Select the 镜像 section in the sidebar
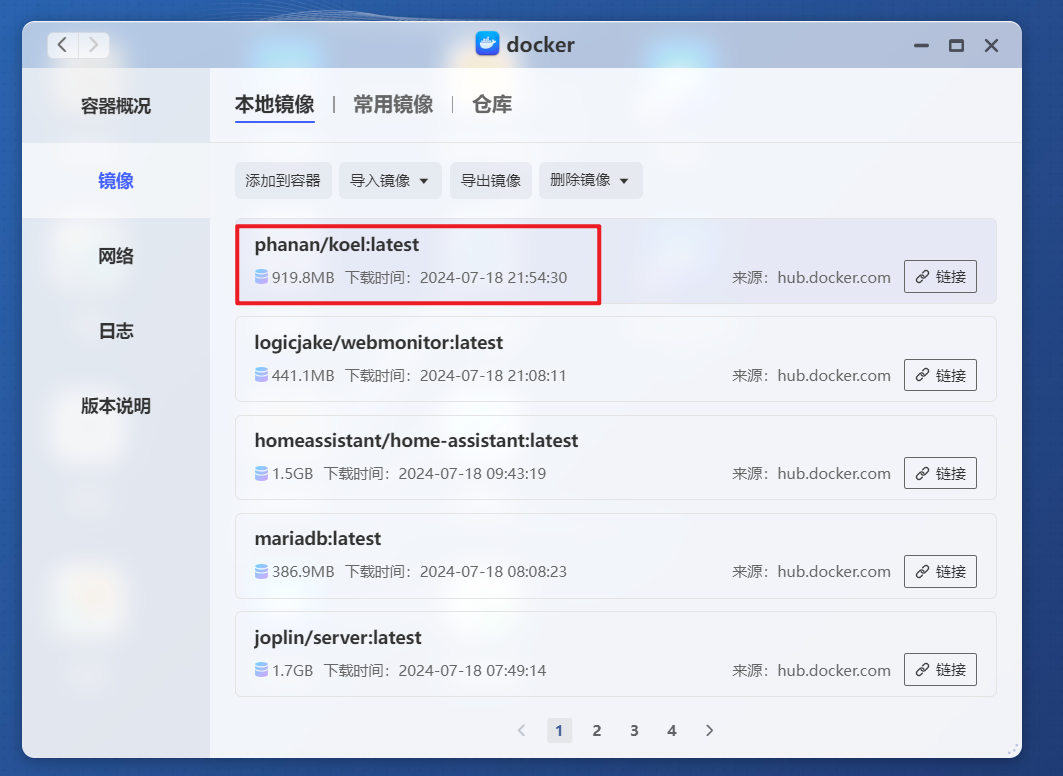The width and height of the screenshot is (1063, 776). [x=115, y=180]
